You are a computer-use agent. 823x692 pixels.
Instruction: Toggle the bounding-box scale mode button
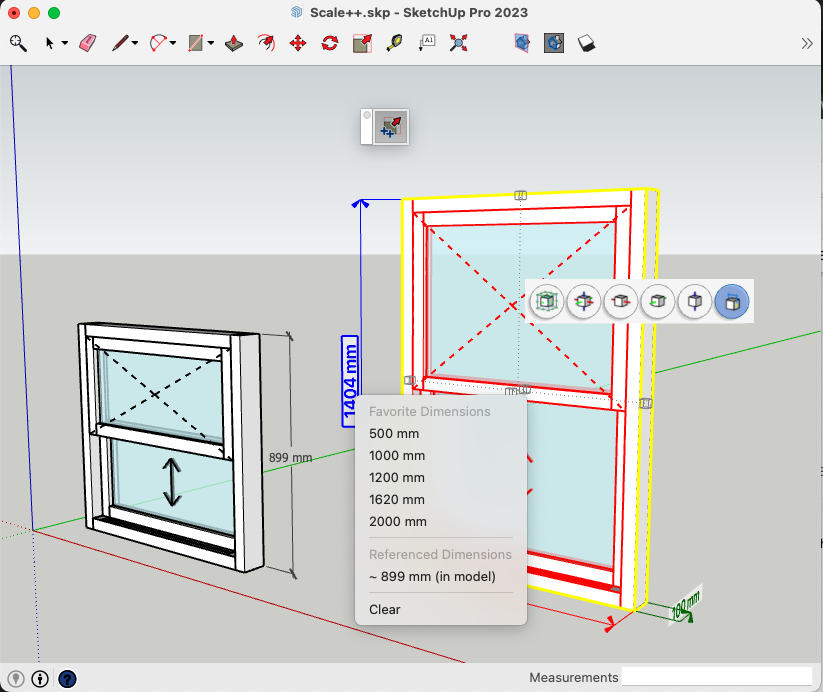546,301
